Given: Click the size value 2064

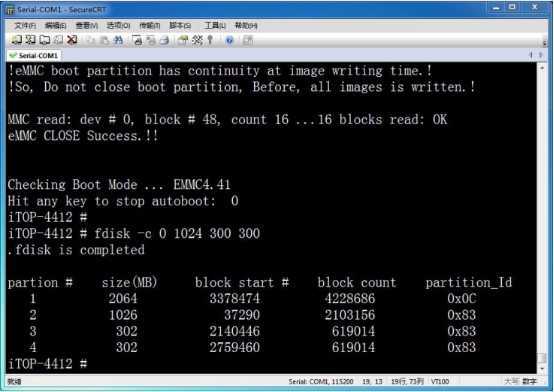Looking at the screenshot, I should (x=123, y=299).
